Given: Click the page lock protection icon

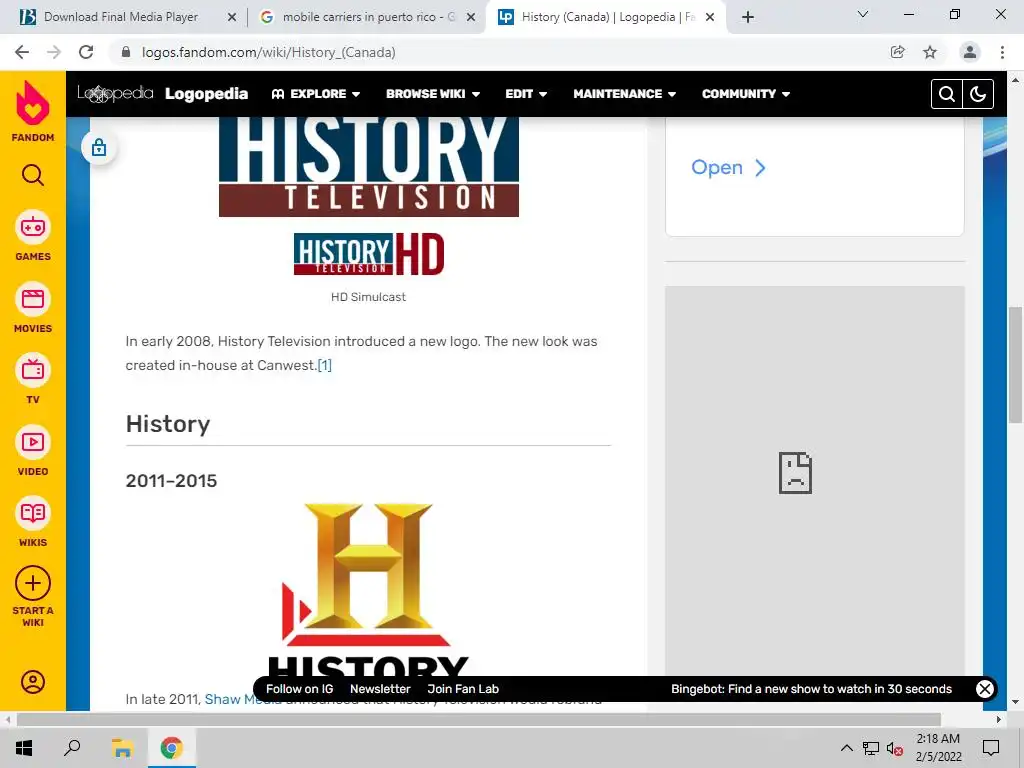Looking at the screenshot, I should tap(99, 148).
